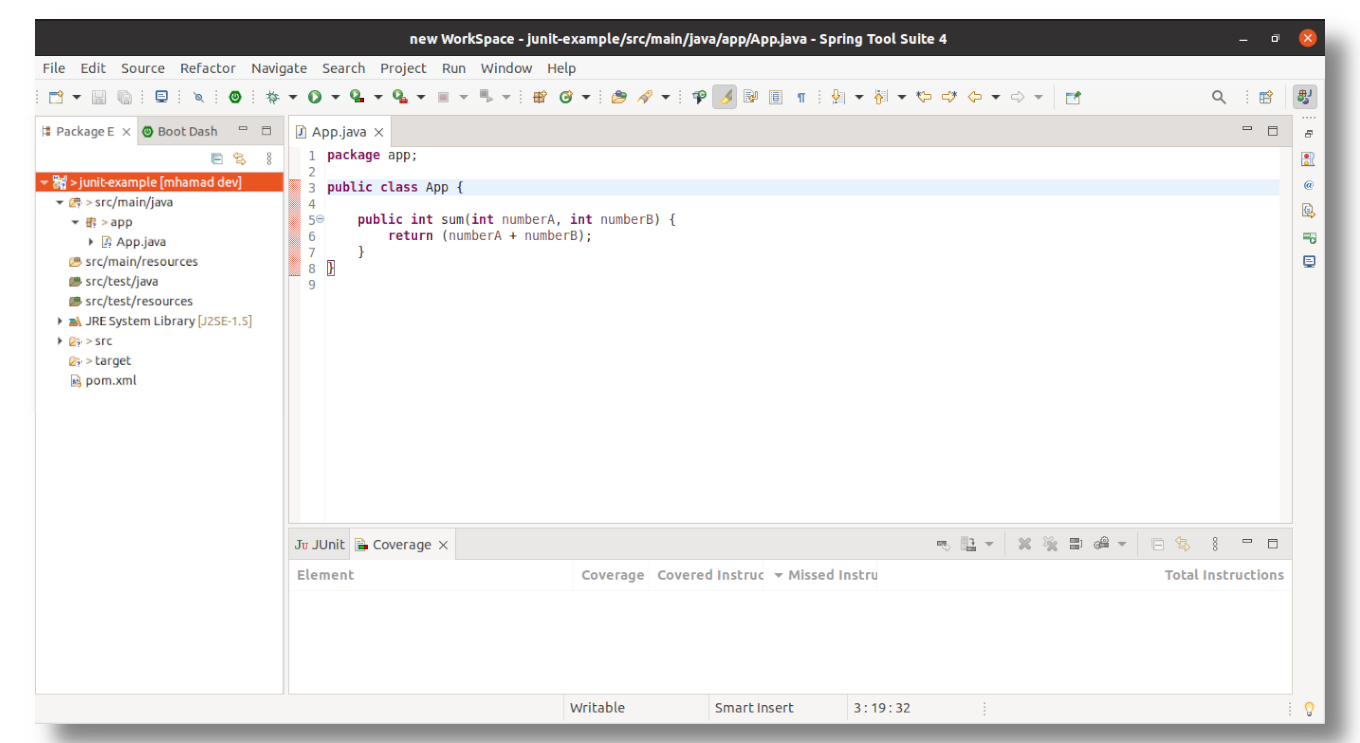Select the Java perspective button

[x=1304, y=97]
